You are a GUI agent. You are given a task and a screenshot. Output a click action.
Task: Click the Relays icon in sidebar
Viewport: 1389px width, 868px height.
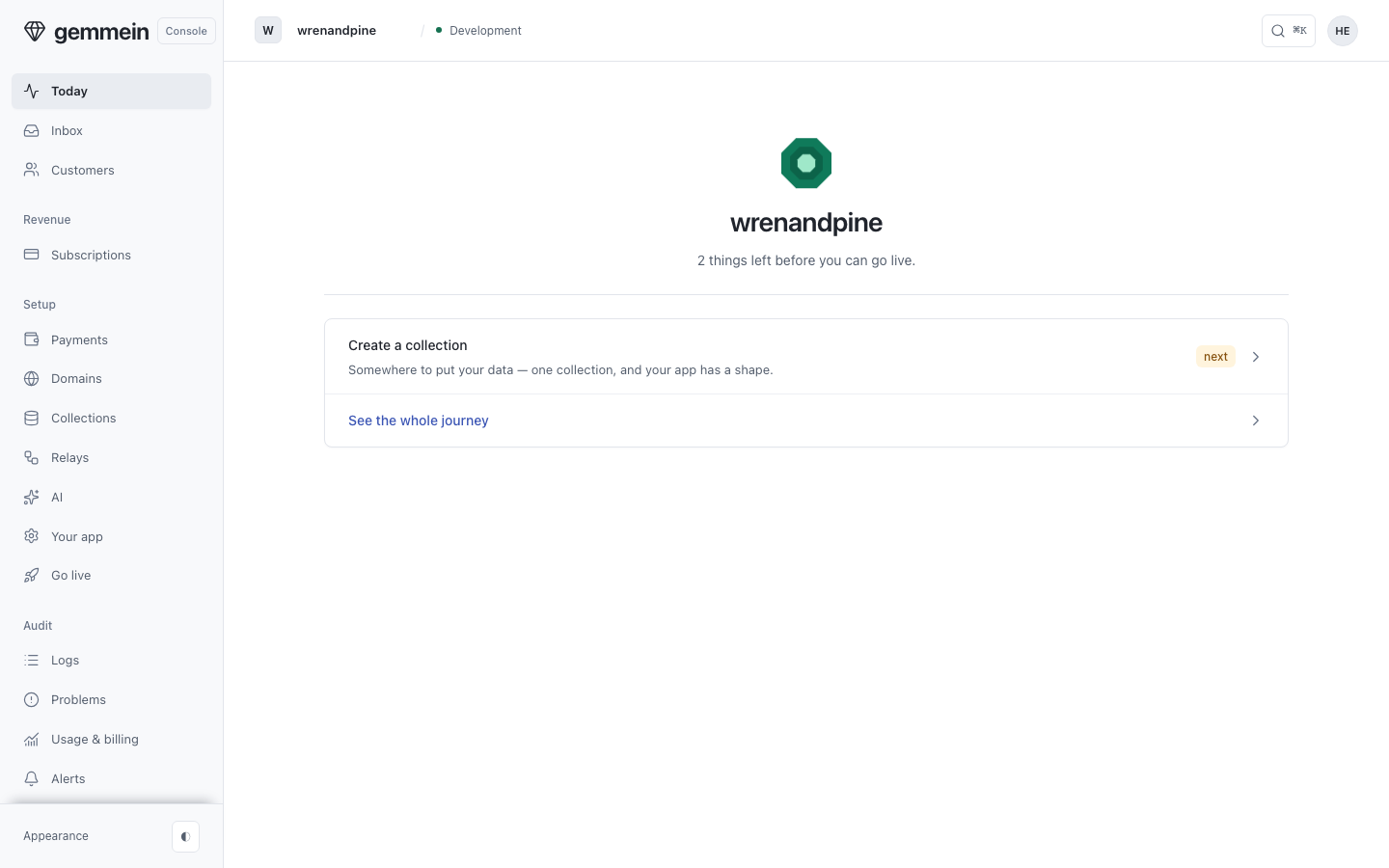32,458
